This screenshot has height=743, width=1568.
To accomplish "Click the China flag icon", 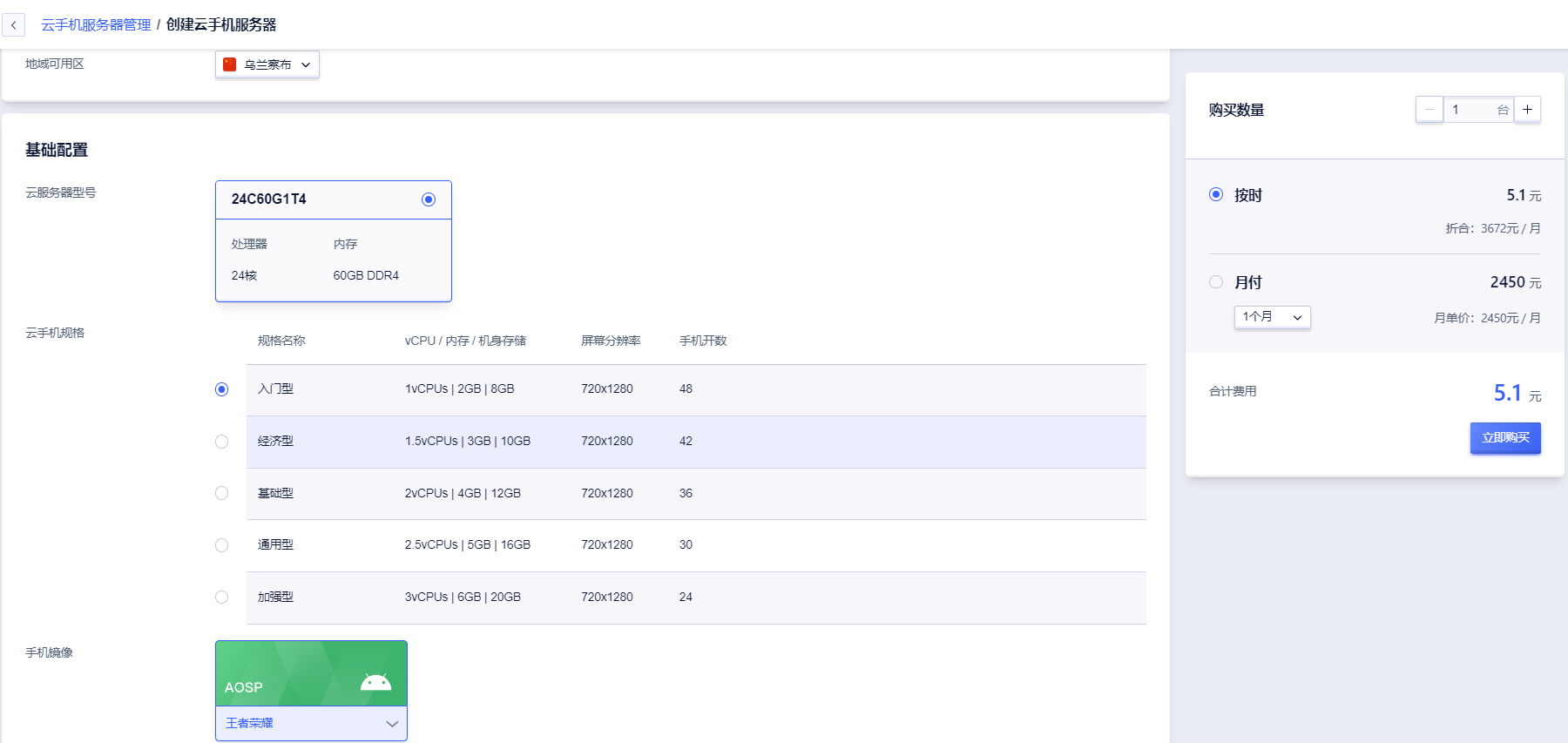I will point(230,64).
